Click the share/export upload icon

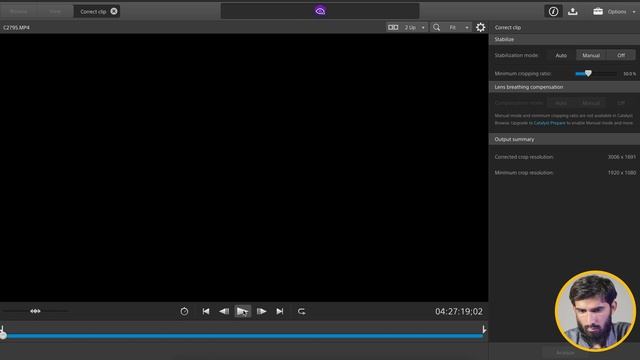573,11
